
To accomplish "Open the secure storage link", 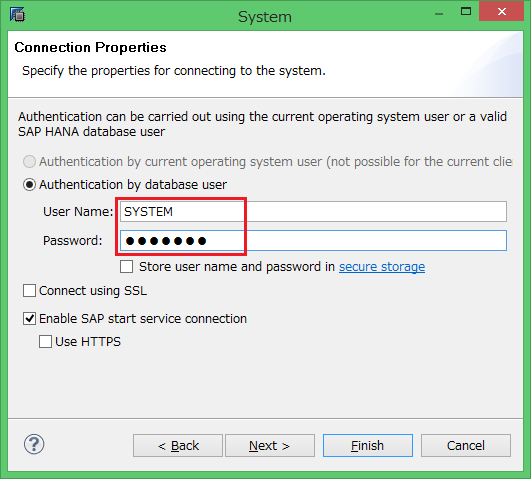I will (382, 267).
